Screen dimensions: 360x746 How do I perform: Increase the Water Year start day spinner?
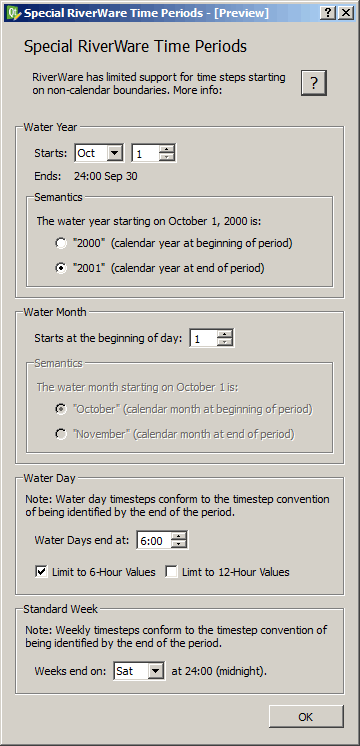point(167,149)
